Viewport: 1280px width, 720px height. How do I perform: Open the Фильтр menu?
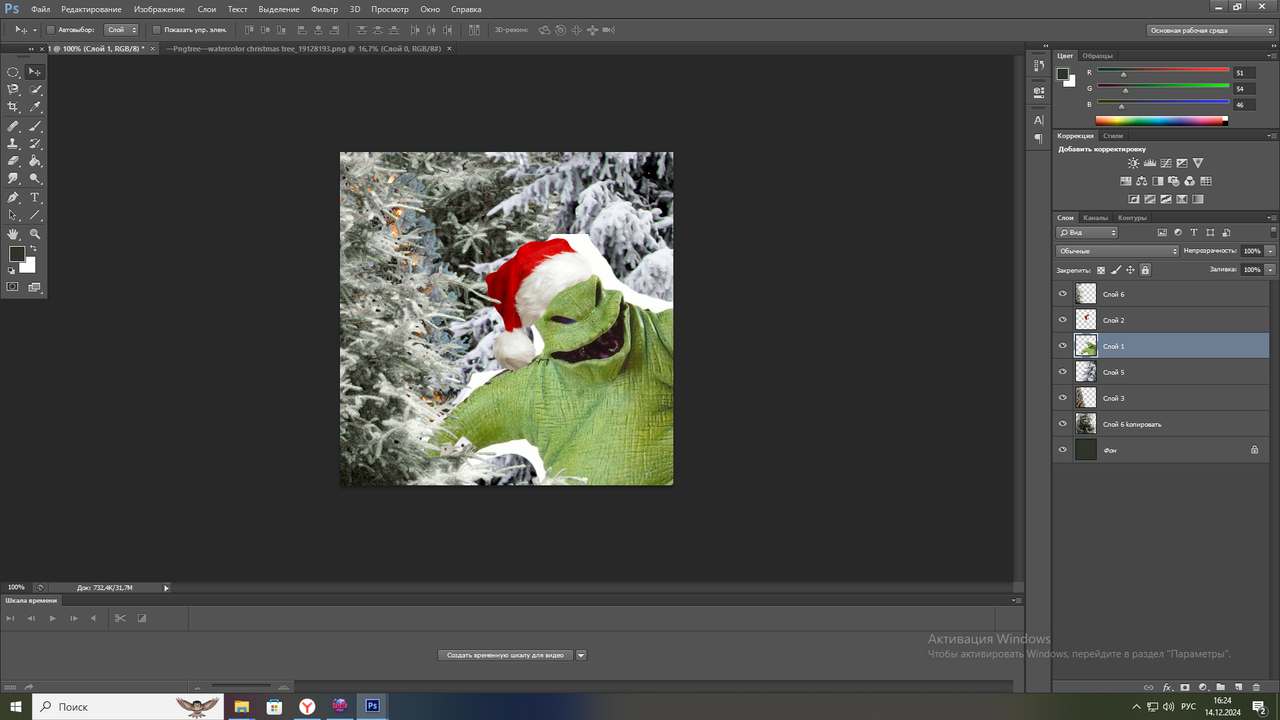tap(324, 9)
